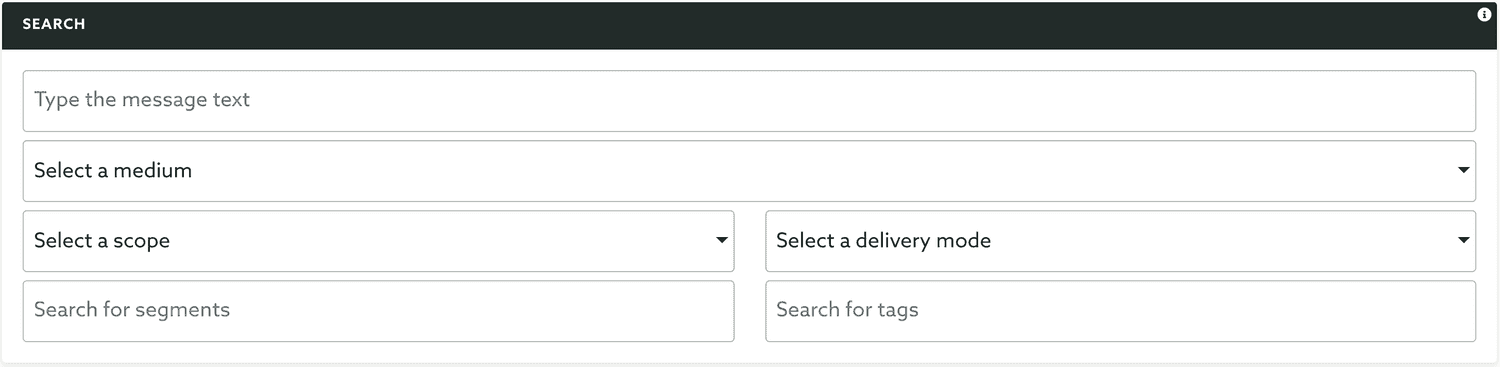The height and width of the screenshot is (367, 1500).
Task: Click the caret arrow of the medium selector
Action: point(1464,171)
